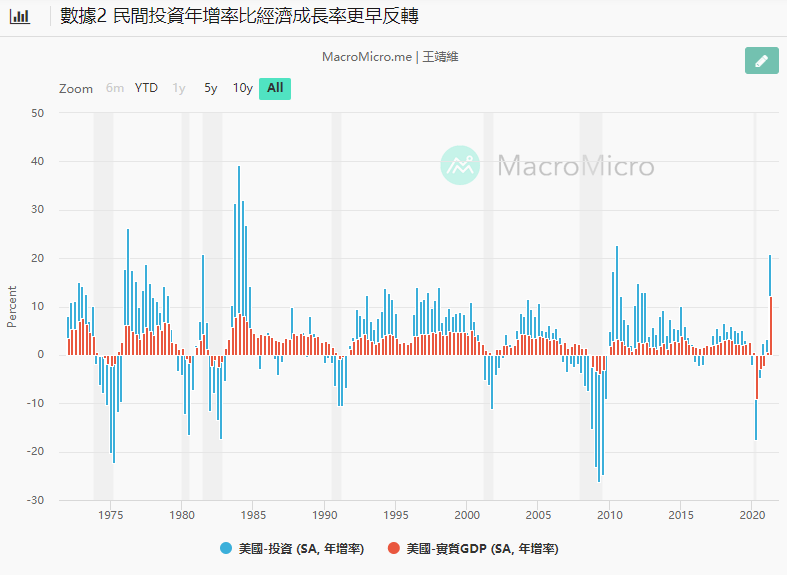Image resolution: width=787 pixels, height=575 pixels.
Task: Click the MacroMicro watermark text
Action: pos(576,166)
